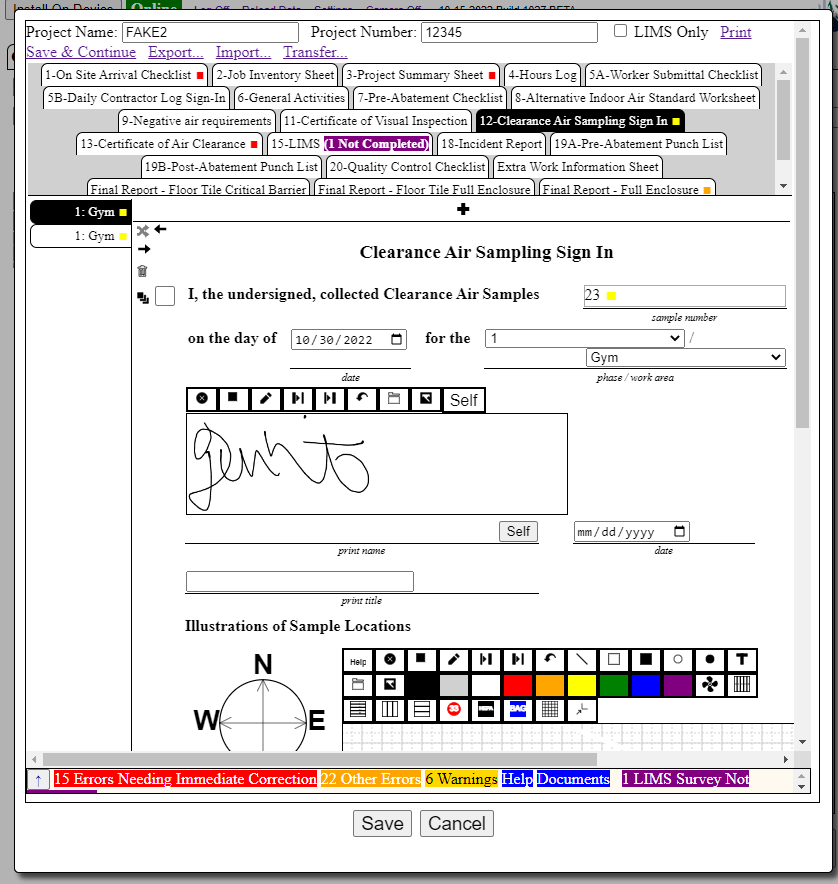Check the box beside 'I, the undersigned'

click(x=165, y=296)
